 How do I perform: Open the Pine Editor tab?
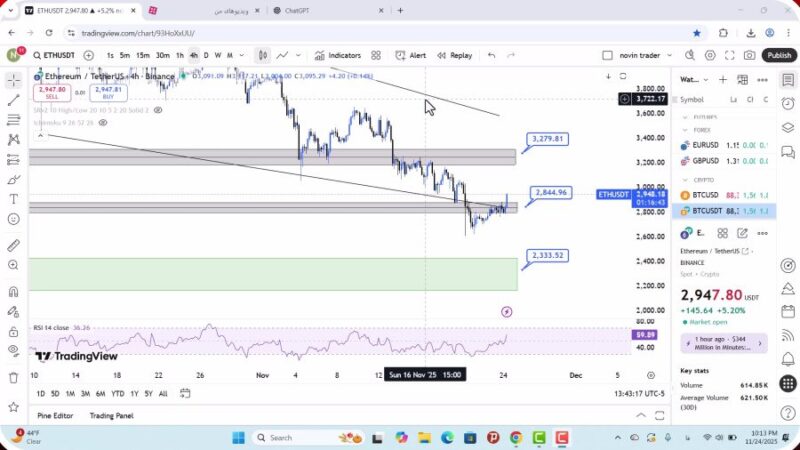(x=55, y=415)
